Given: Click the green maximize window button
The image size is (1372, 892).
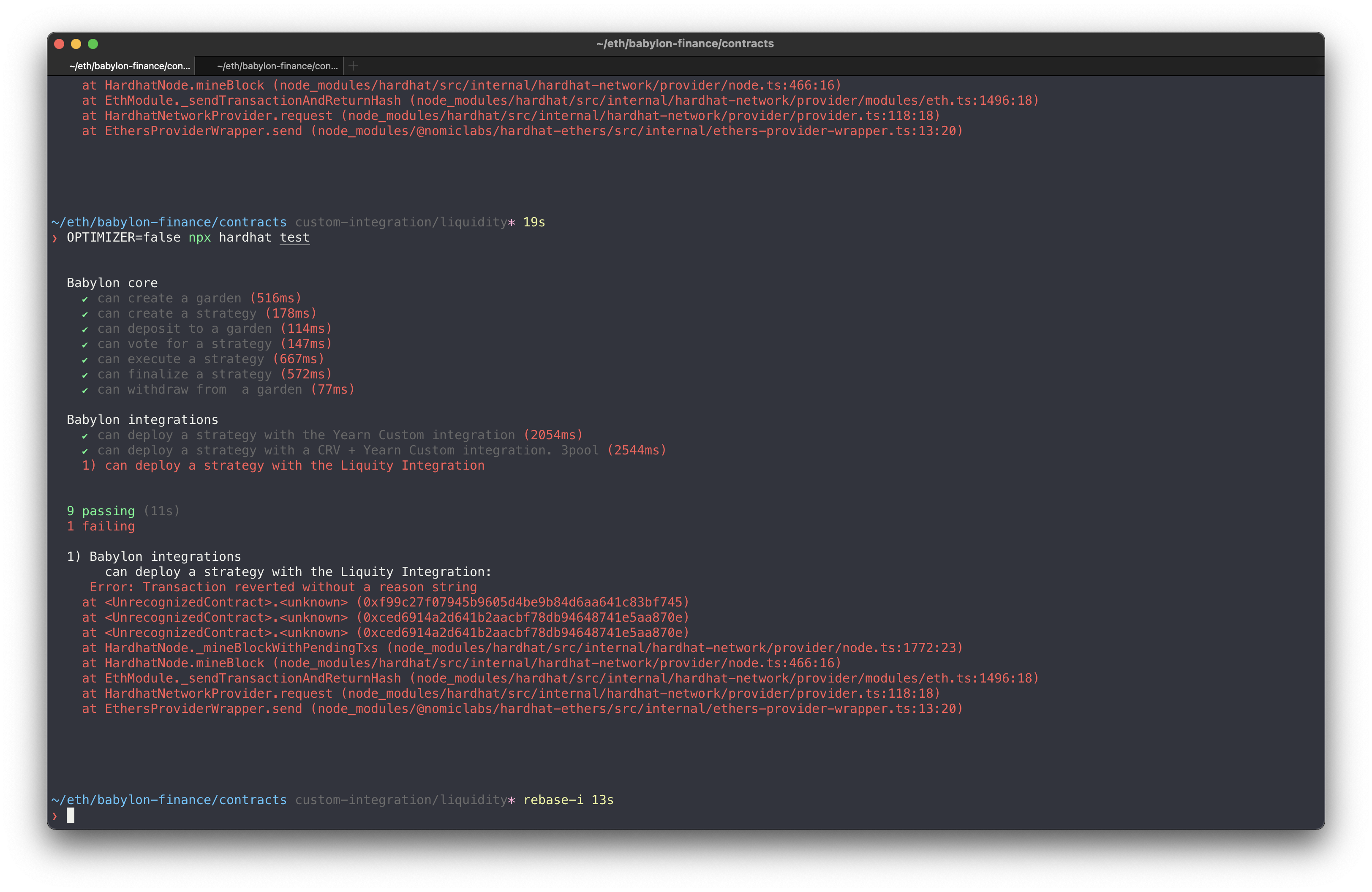Looking at the screenshot, I should tap(93, 44).
